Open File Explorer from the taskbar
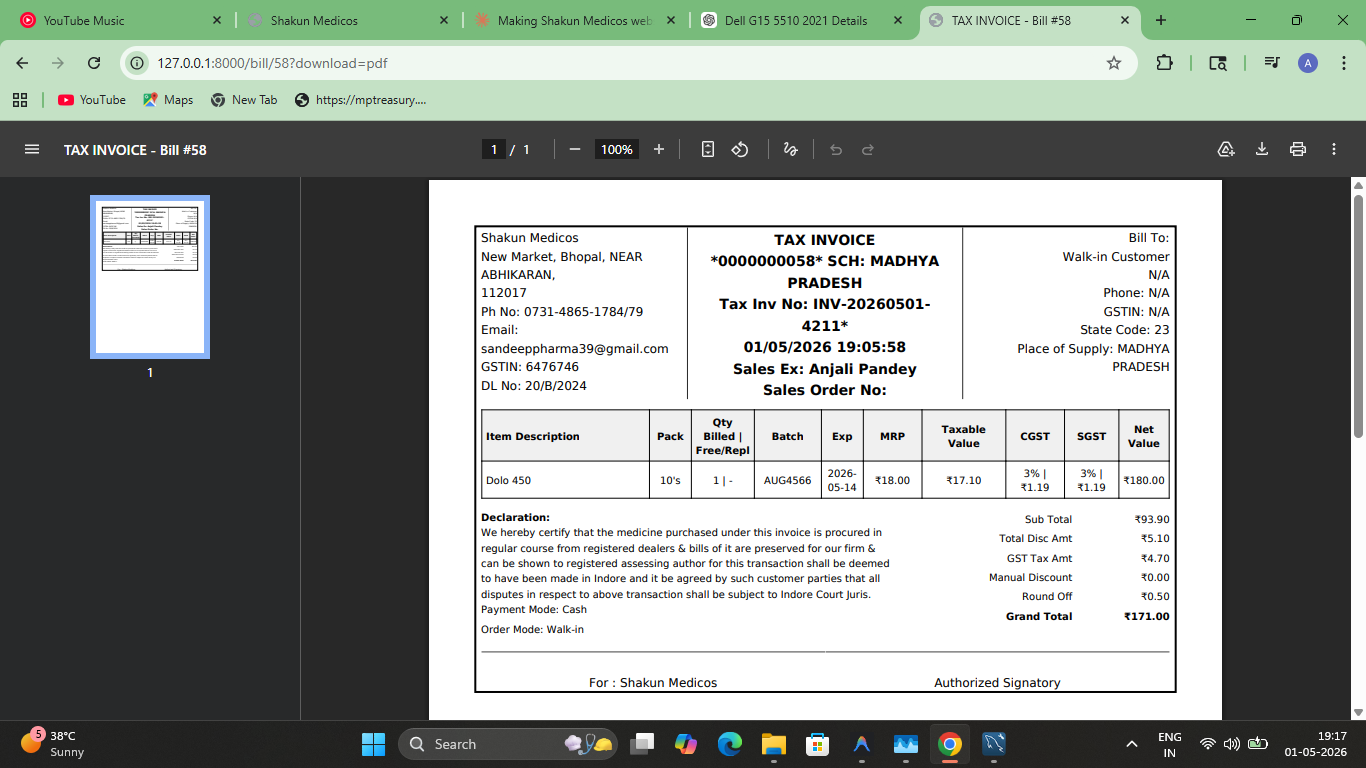Viewport: 1366px width, 768px height. coord(774,744)
